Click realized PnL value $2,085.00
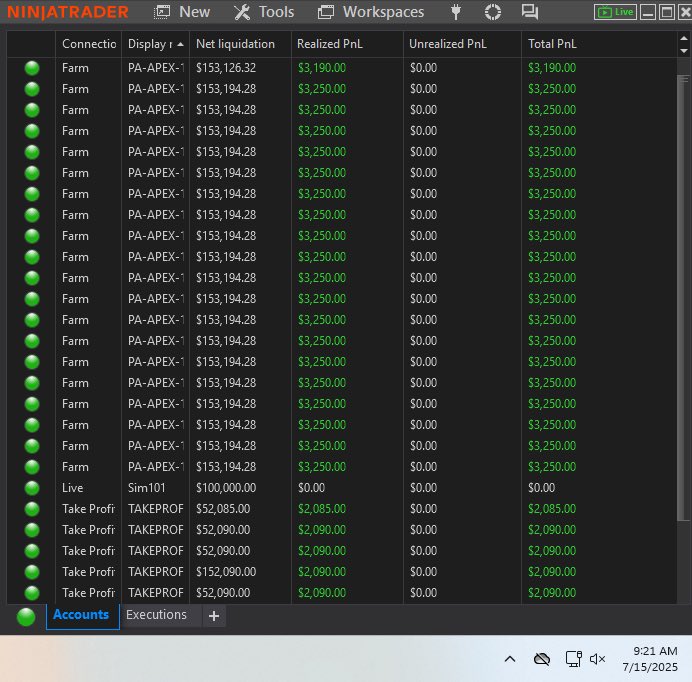Viewport: 692px width, 682px height. (322, 509)
